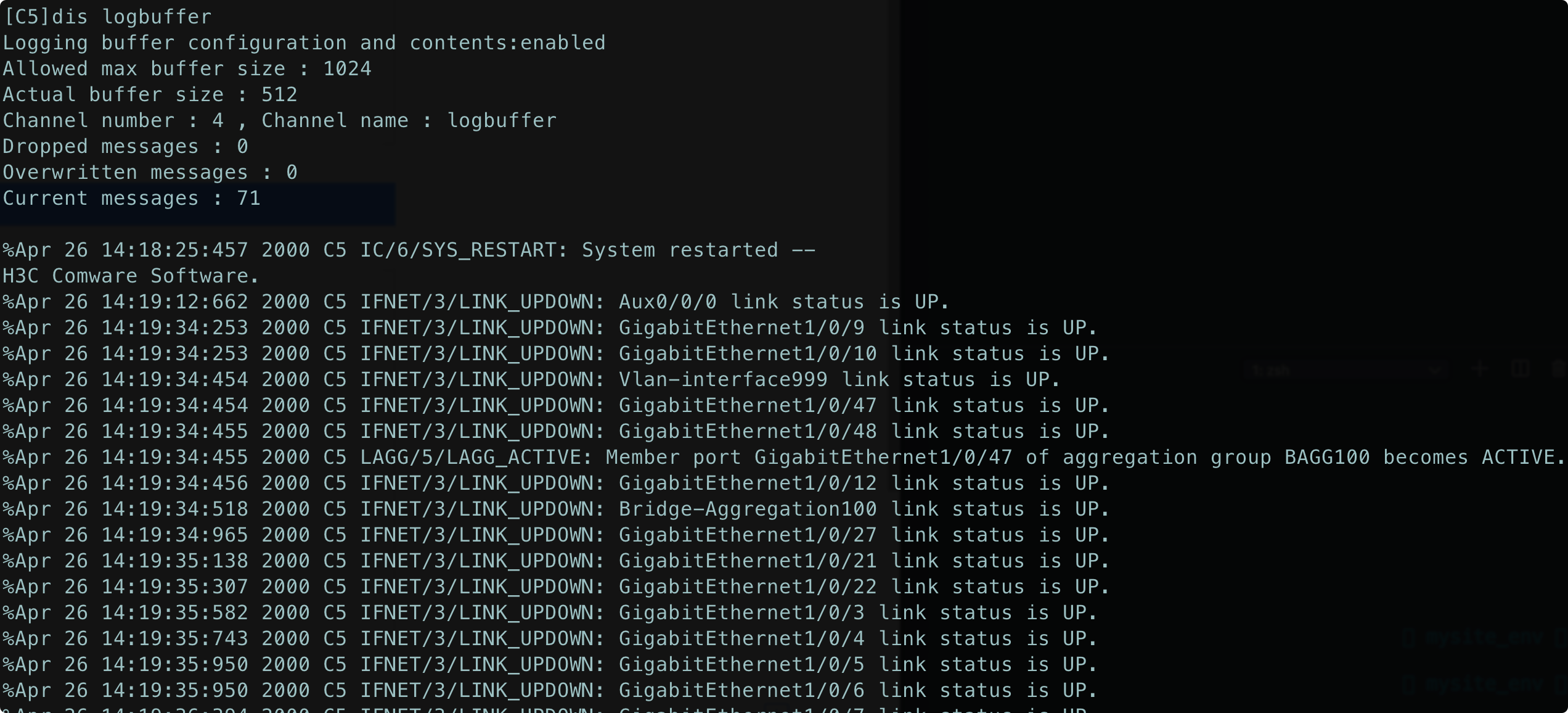Click the dim plus new terminal icon
1568x713 pixels.
coord(1479,369)
